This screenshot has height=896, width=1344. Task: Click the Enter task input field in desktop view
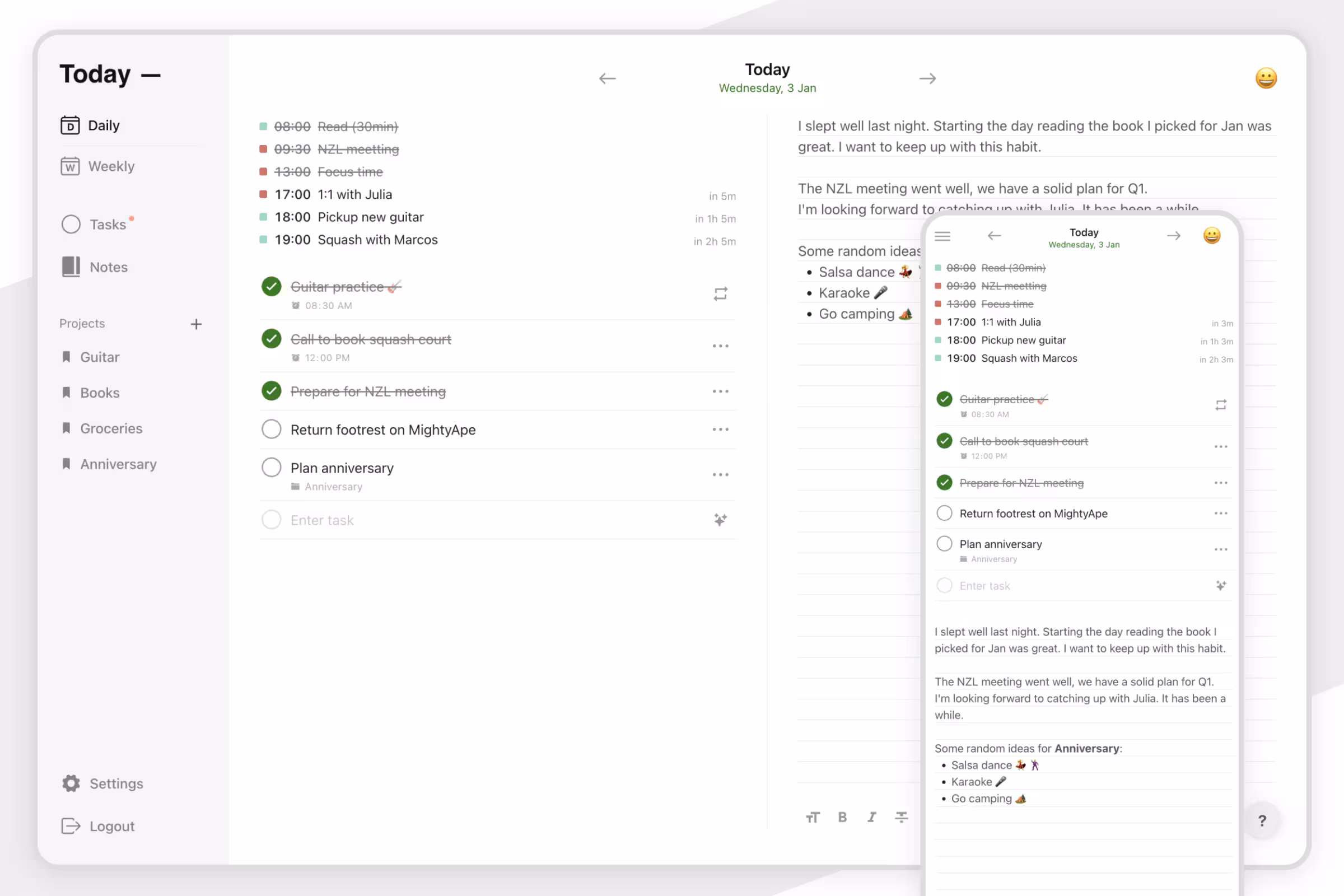pos(497,520)
